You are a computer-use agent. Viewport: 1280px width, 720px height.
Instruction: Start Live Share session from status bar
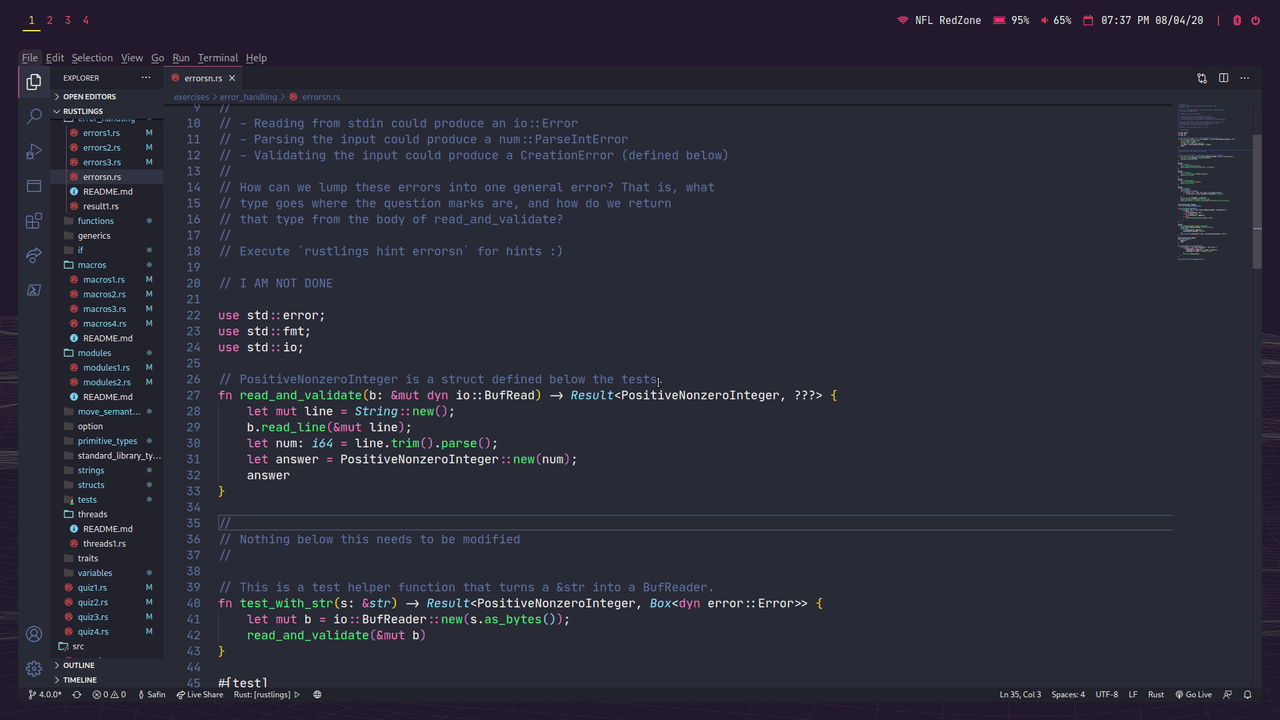point(200,694)
